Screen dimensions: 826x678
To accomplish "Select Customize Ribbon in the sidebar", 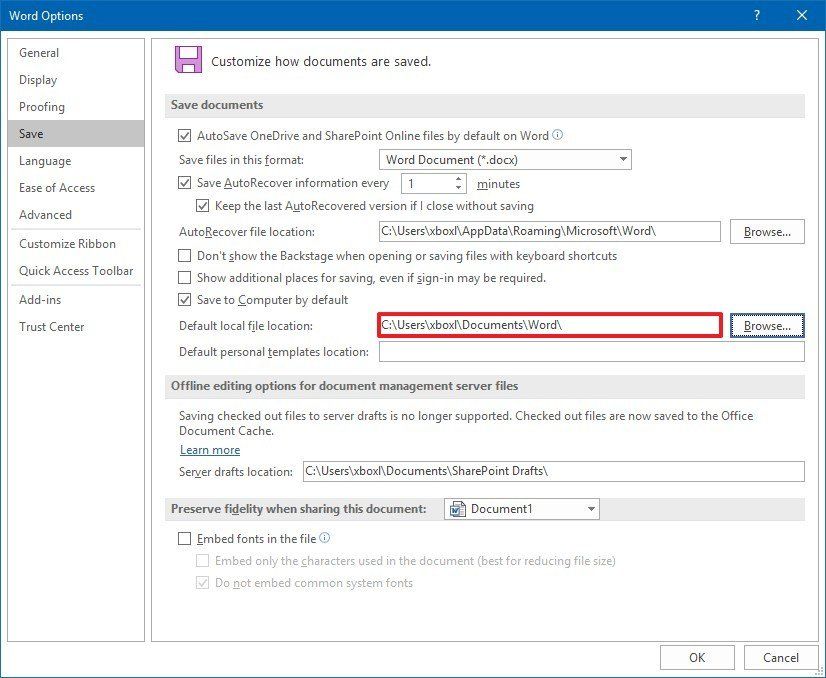I will [x=67, y=243].
